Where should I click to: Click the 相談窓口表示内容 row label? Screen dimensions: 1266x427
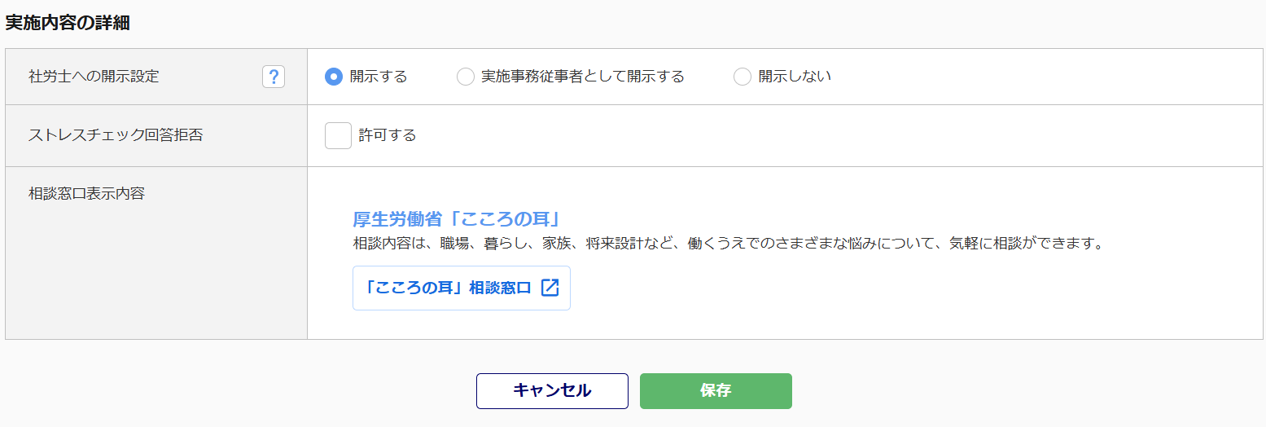tap(87, 193)
